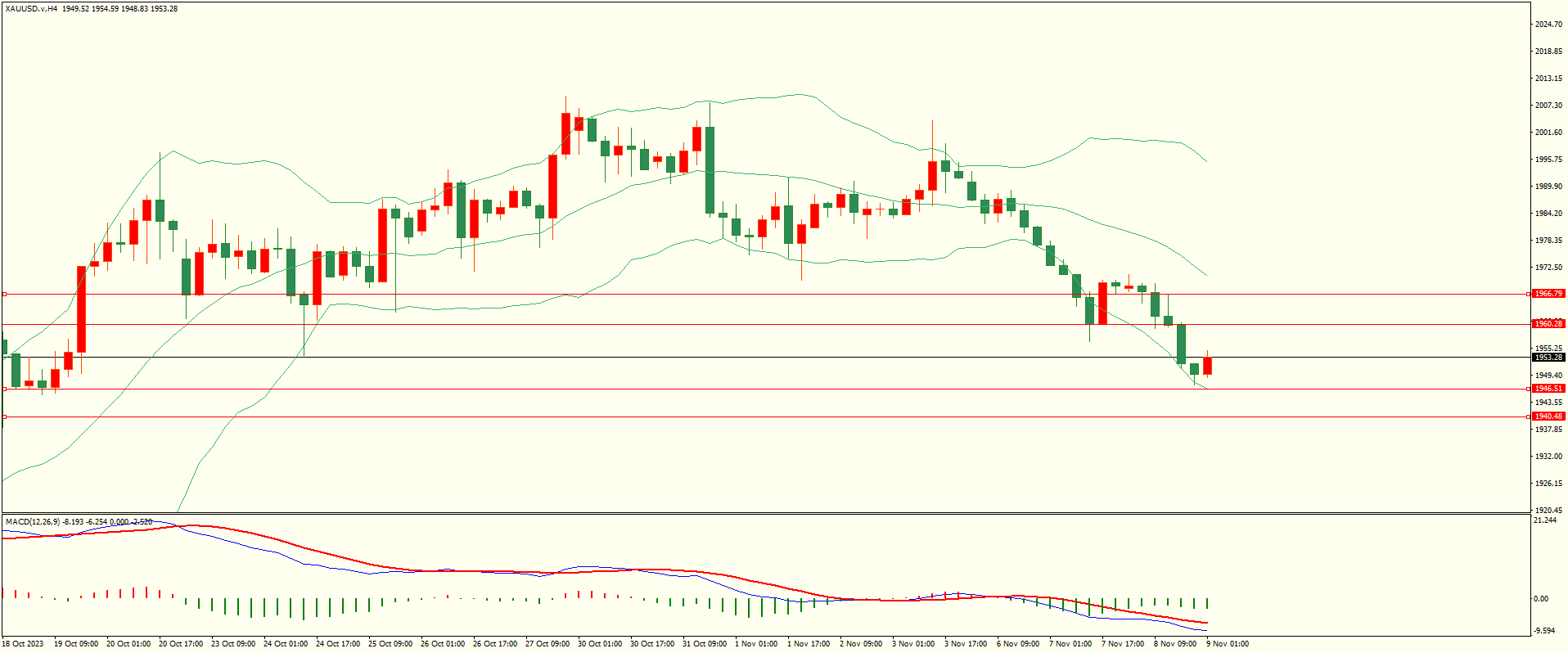Click left handle of the 1966.79 line
Image resolution: width=1568 pixels, height=653 pixels.
[x=4, y=294]
